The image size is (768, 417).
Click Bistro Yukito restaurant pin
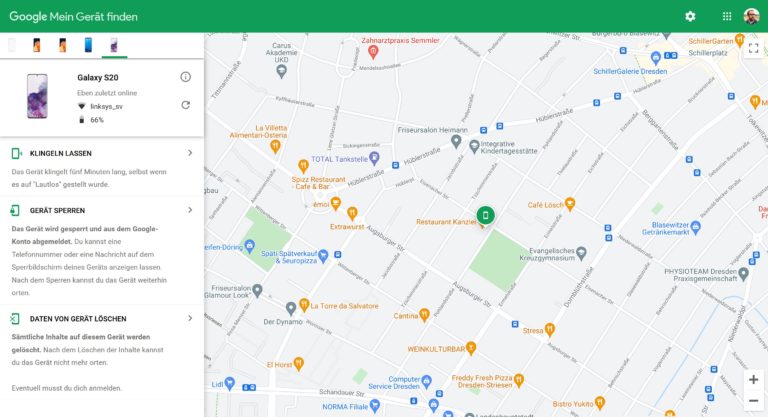(600, 403)
